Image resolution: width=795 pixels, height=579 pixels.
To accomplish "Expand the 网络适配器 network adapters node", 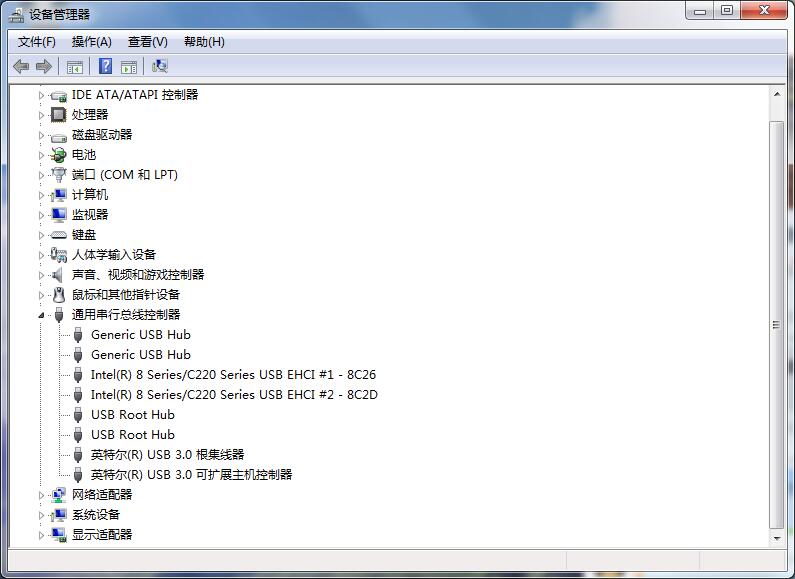I will point(42,495).
